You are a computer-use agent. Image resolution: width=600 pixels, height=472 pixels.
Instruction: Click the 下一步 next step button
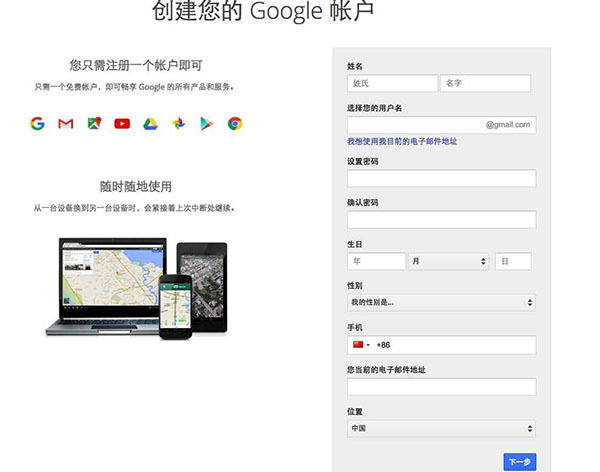pyautogui.click(x=520, y=462)
